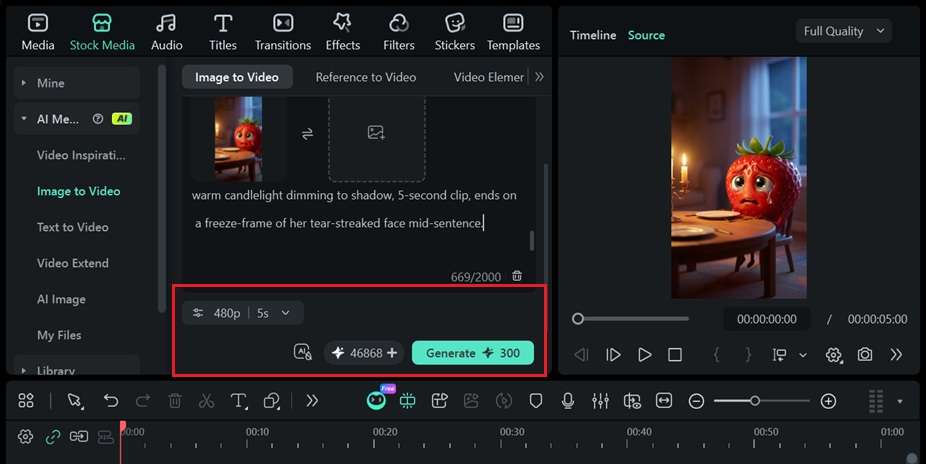The height and width of the screenshot is (464, 926).
Task: Show more tabs with double chevron
Action: pyautogui.click(x=539, y=77)
